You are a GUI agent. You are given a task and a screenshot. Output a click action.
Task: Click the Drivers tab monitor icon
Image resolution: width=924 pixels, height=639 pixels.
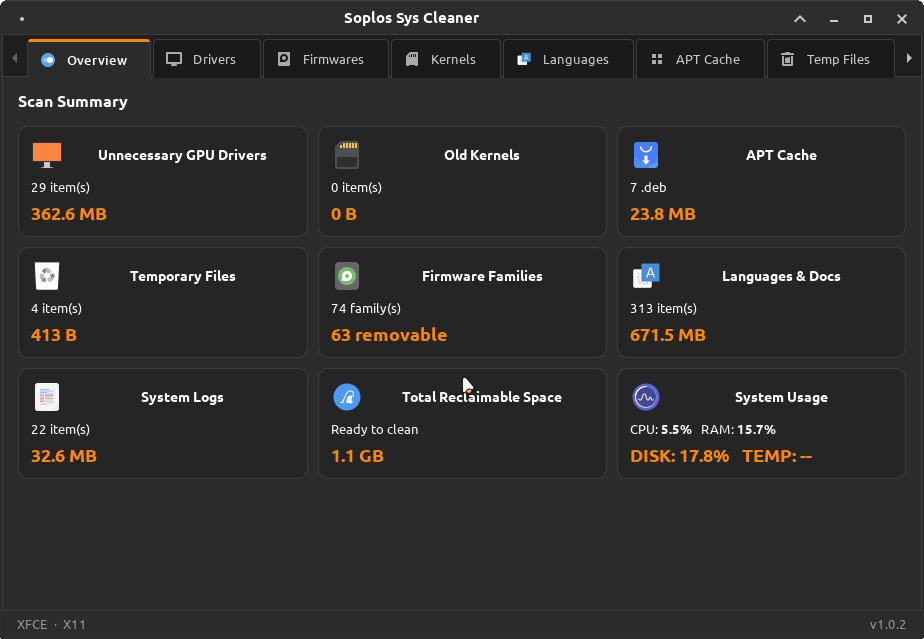[x=174, y=59]
